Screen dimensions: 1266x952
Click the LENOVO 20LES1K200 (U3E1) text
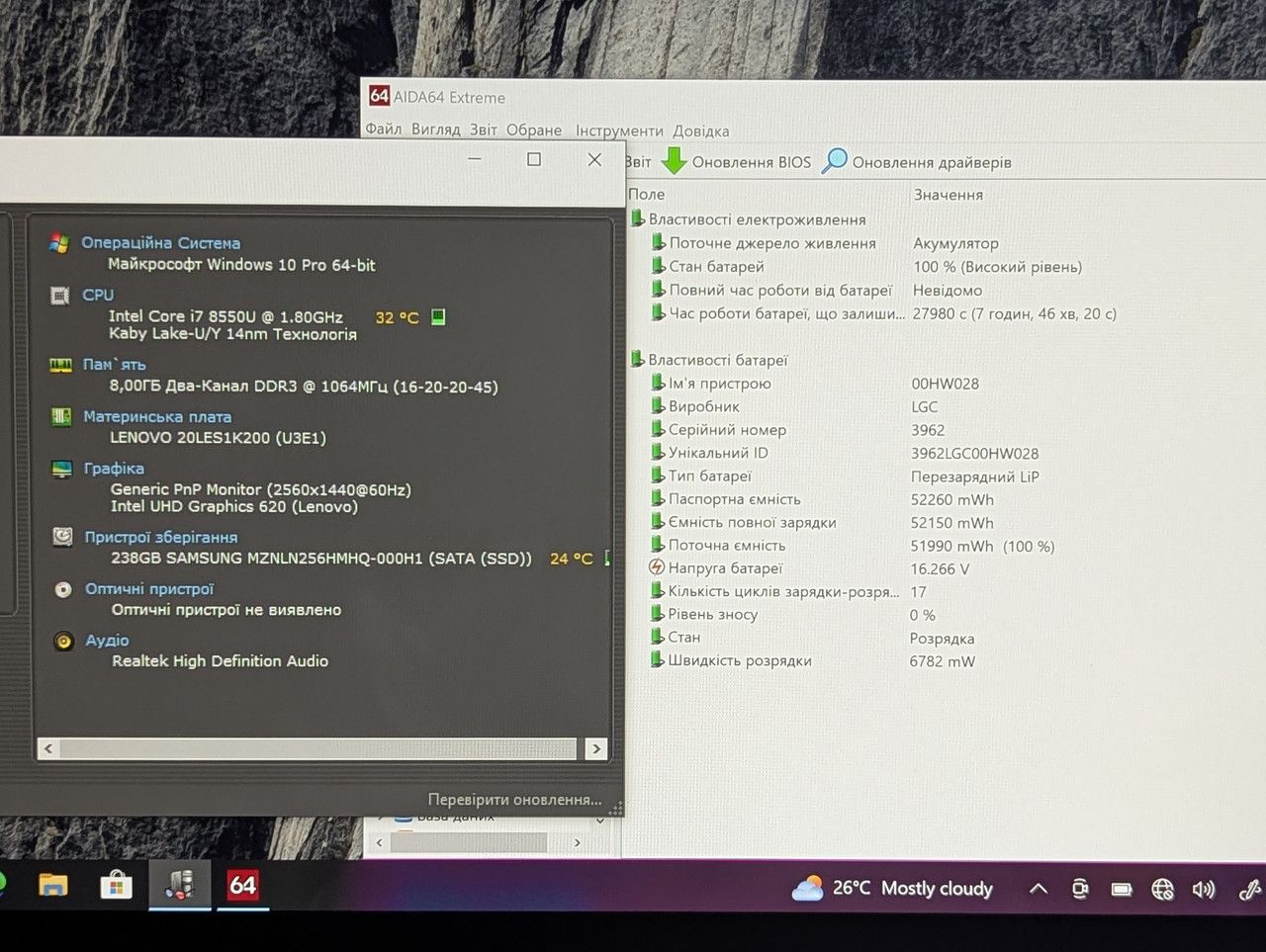pos(218,437)
